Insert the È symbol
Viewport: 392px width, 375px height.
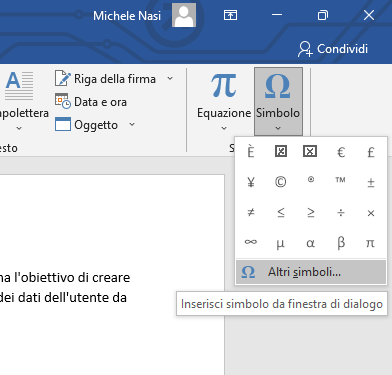[x=251, y=152]
